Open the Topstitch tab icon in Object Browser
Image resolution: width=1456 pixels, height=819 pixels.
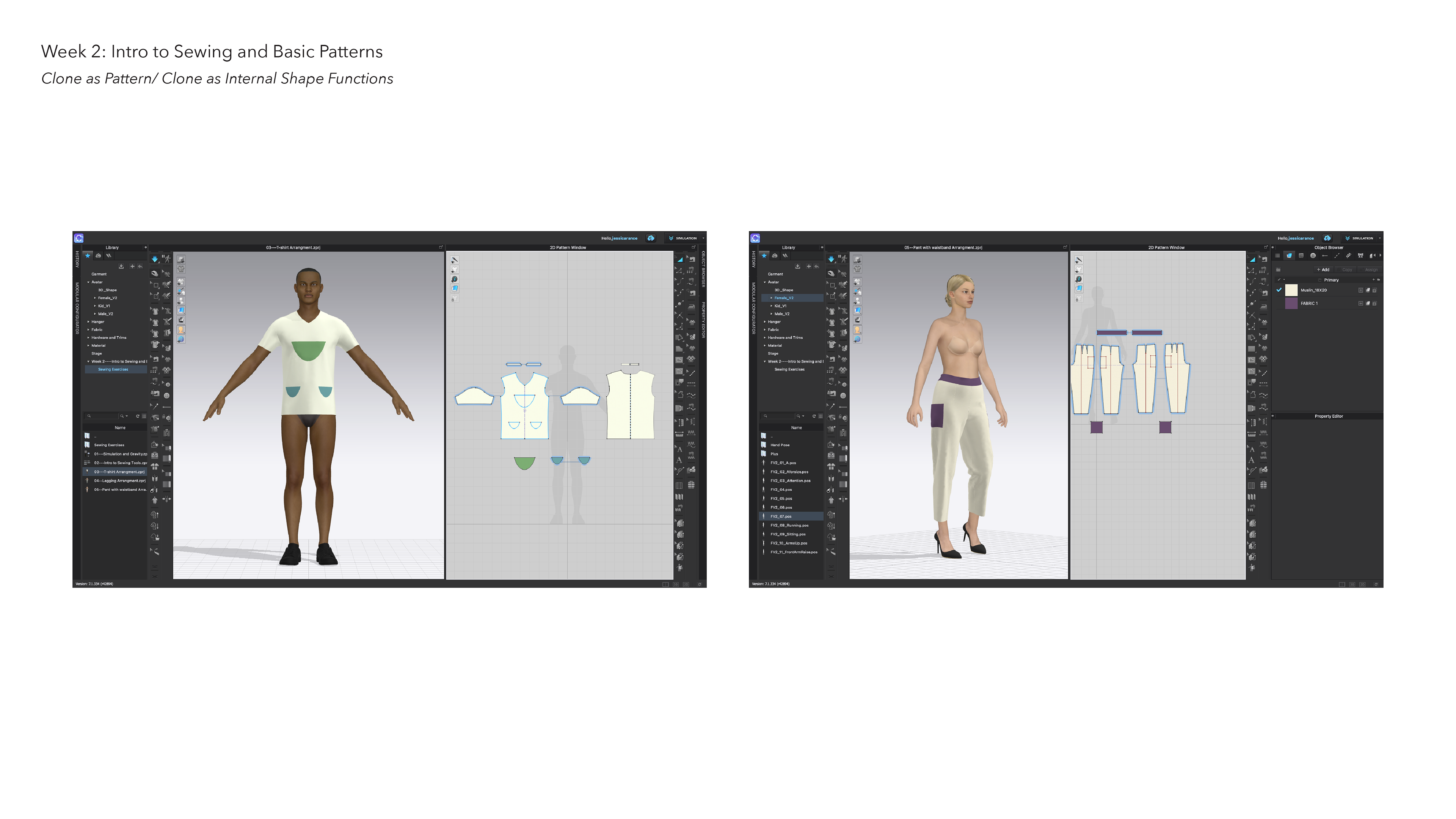(1337, 256)
